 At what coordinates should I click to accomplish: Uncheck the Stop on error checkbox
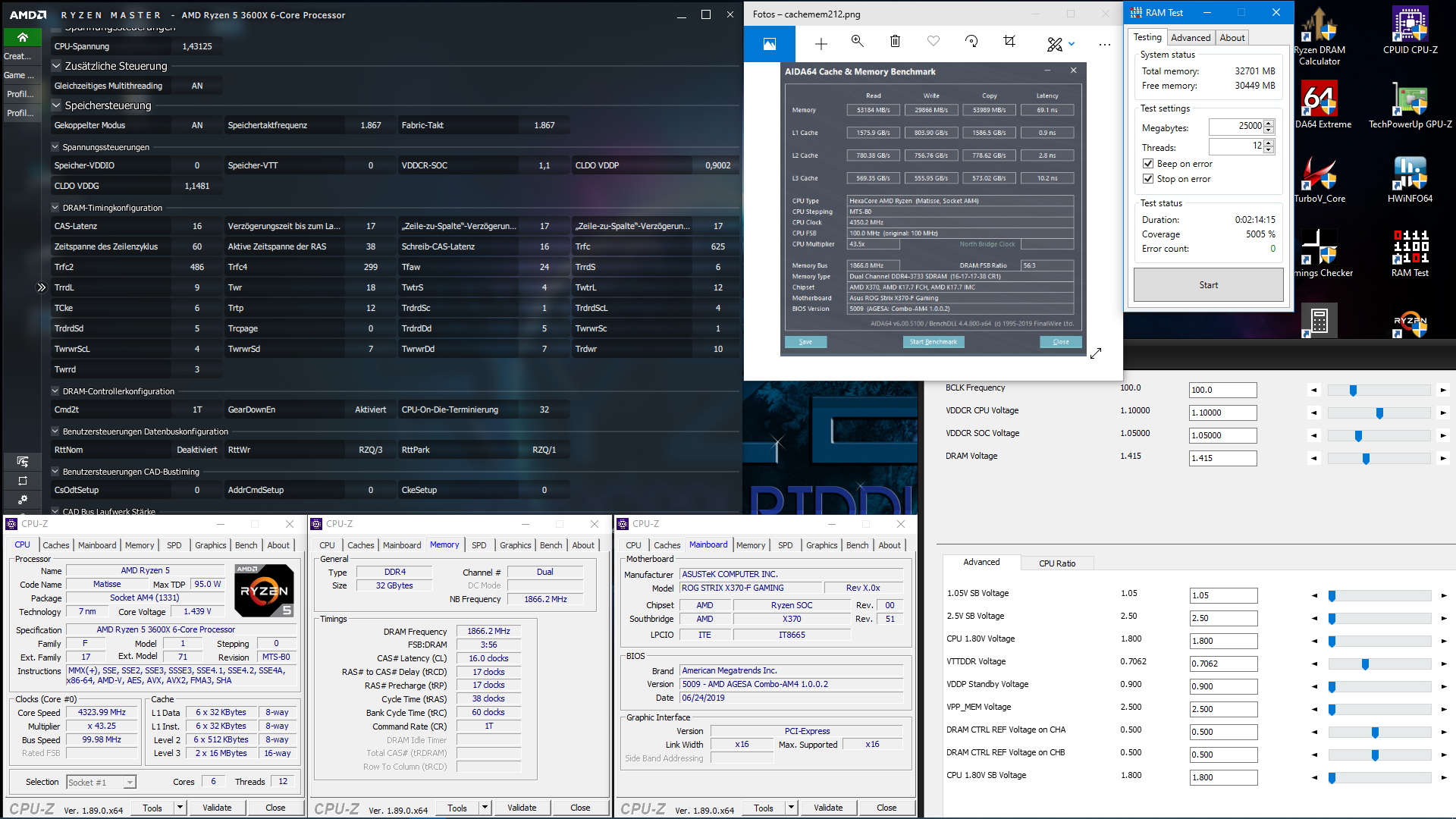(1148, 179)
